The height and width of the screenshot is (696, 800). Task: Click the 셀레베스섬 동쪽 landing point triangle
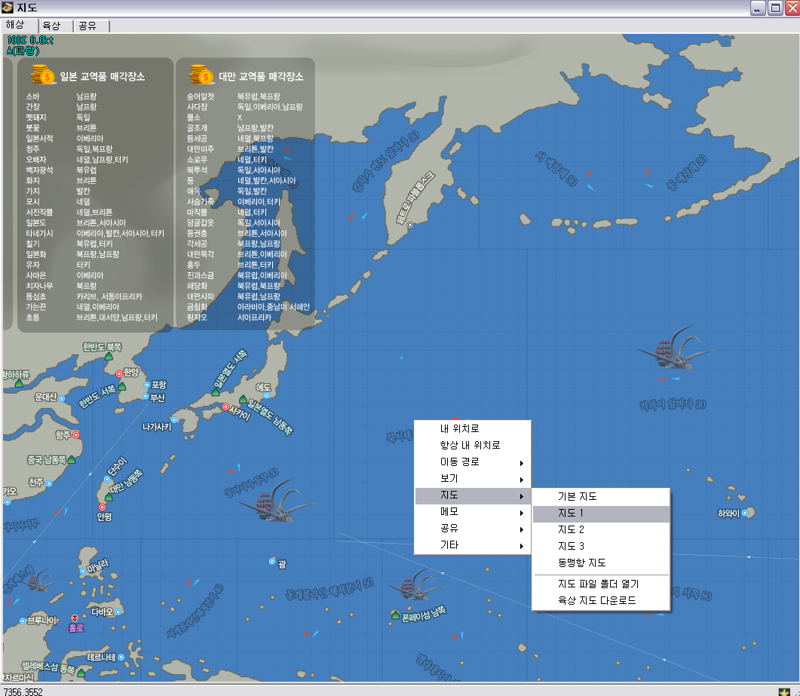[x=81, y=674]
